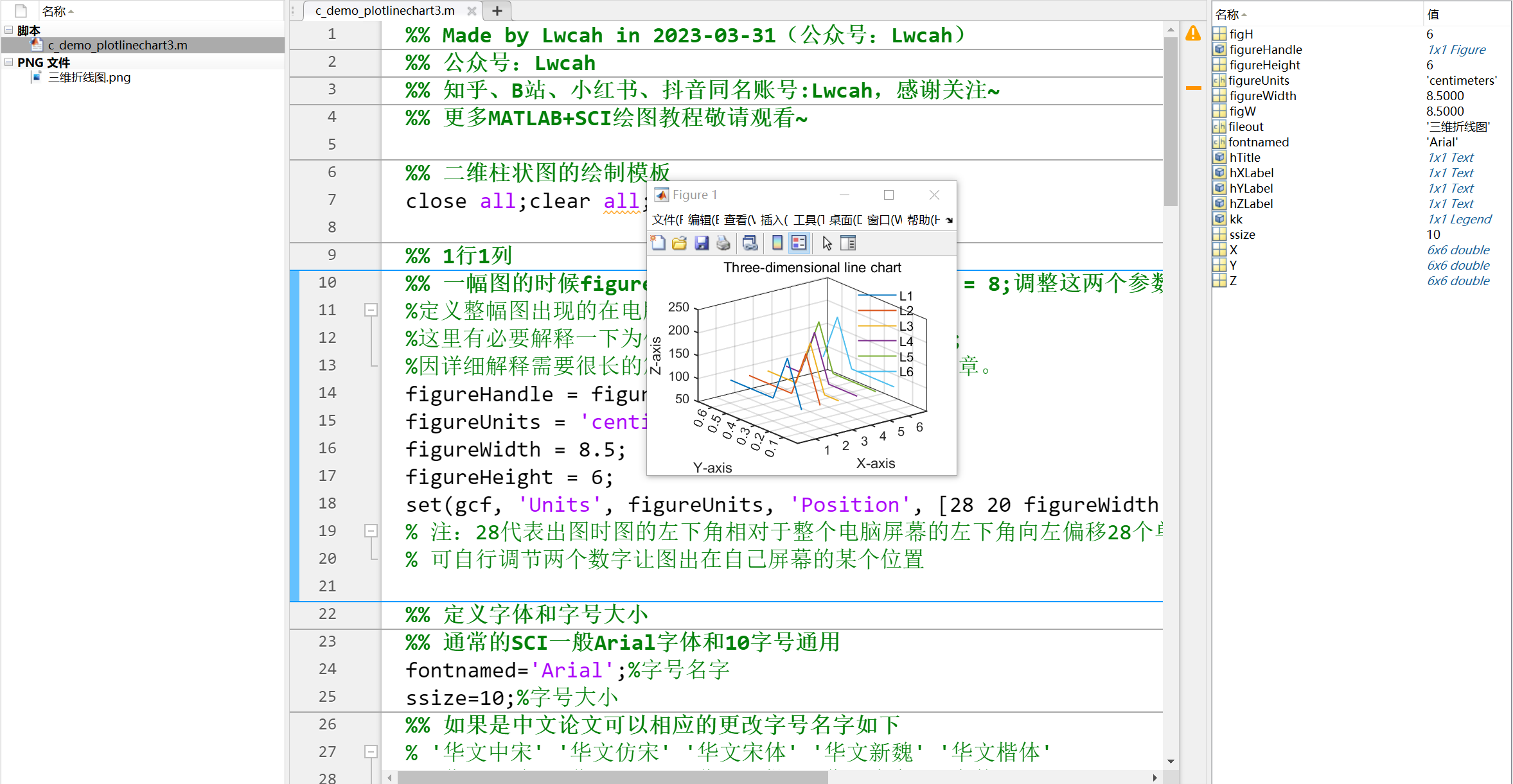Save Figure 1 with the floppy disk icon
1513x784 pixels.
[702, 243]
